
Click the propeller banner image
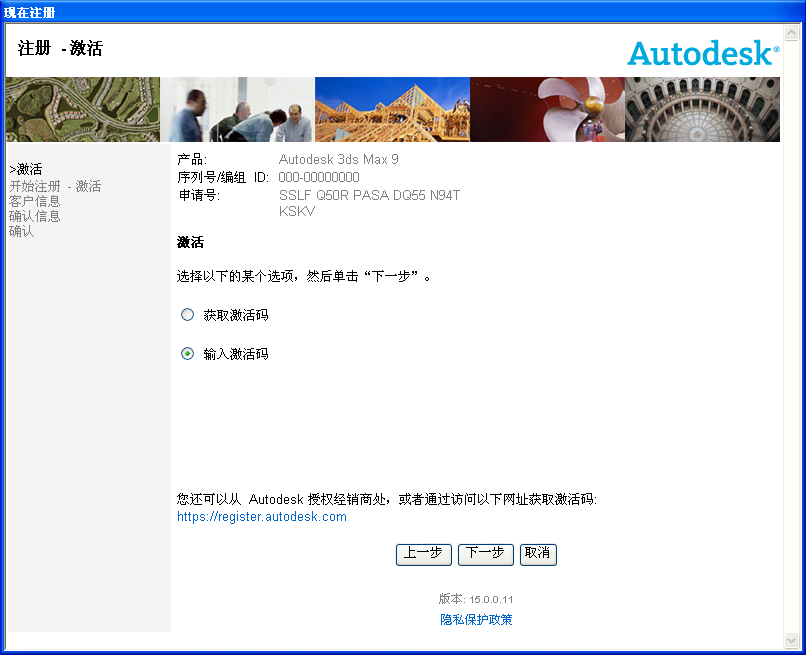(547, 110)
